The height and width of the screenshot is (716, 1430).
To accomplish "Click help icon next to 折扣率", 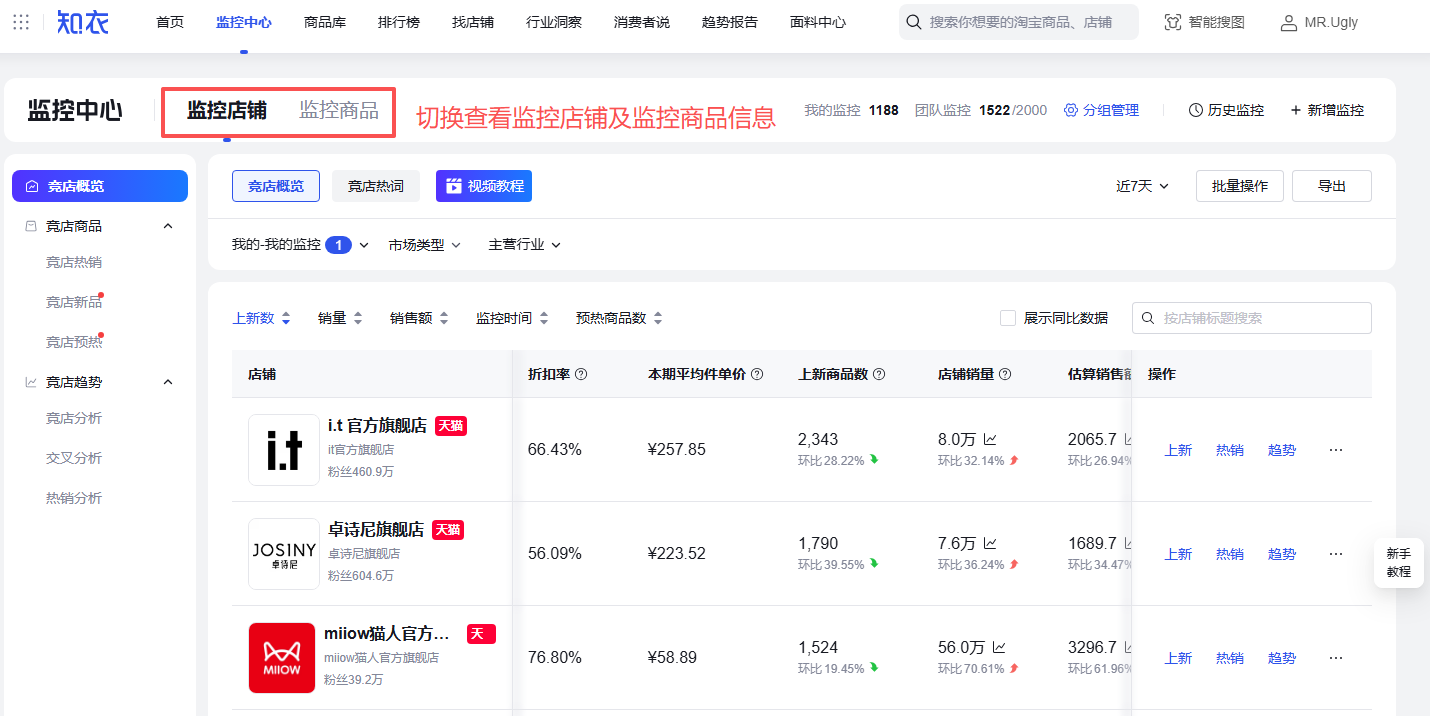I will 581,374.
